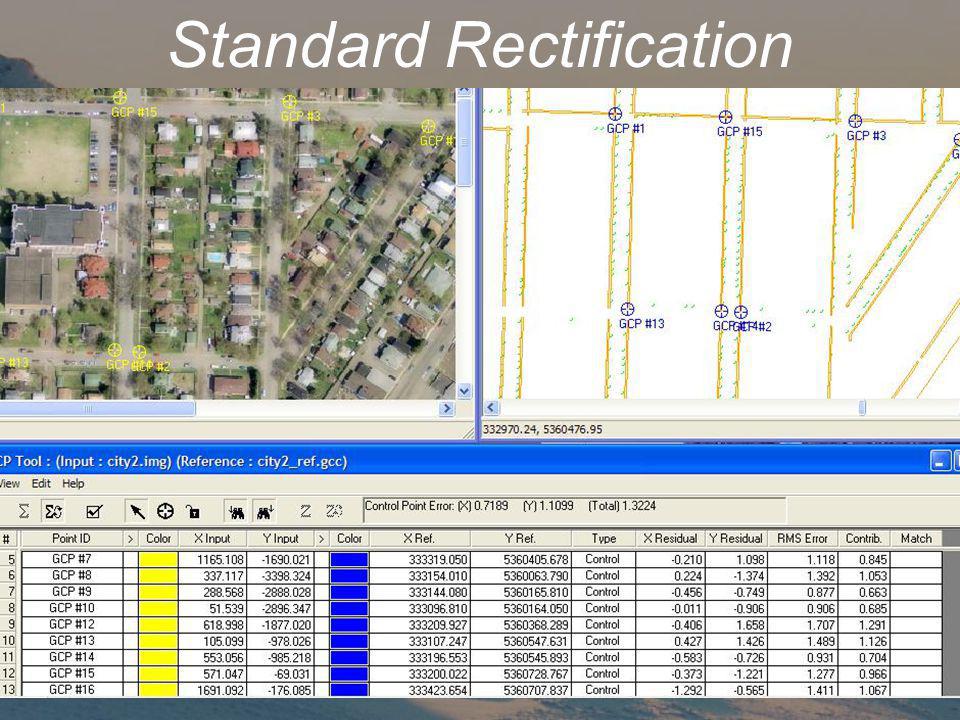Click blue color swatch for GCP #15
Viewport: 960px width, 720px height.
click(349, 674)
